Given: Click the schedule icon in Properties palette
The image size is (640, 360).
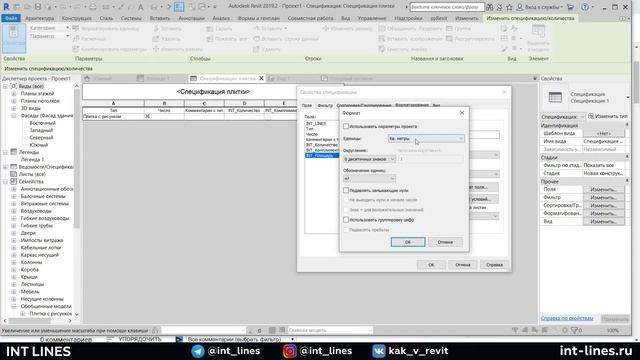Looking at the screenshot, I should [555, 97].
